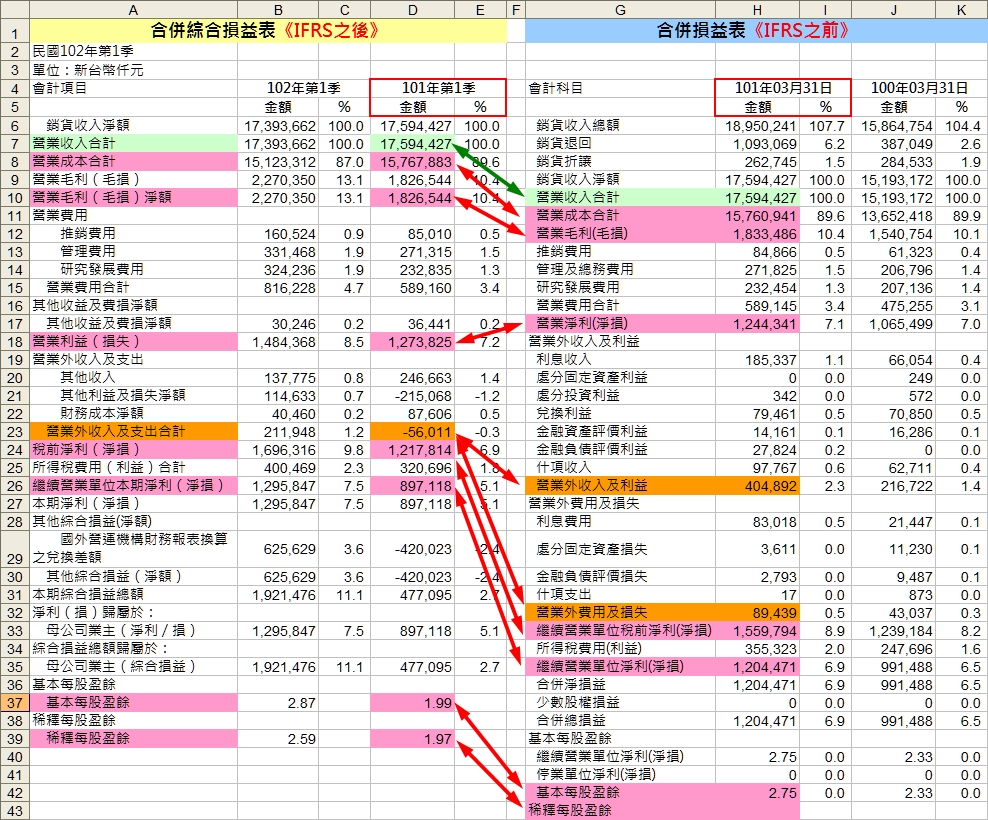
Task: Select EPS value 2.59 in column B
Action: tap(279, 739)
